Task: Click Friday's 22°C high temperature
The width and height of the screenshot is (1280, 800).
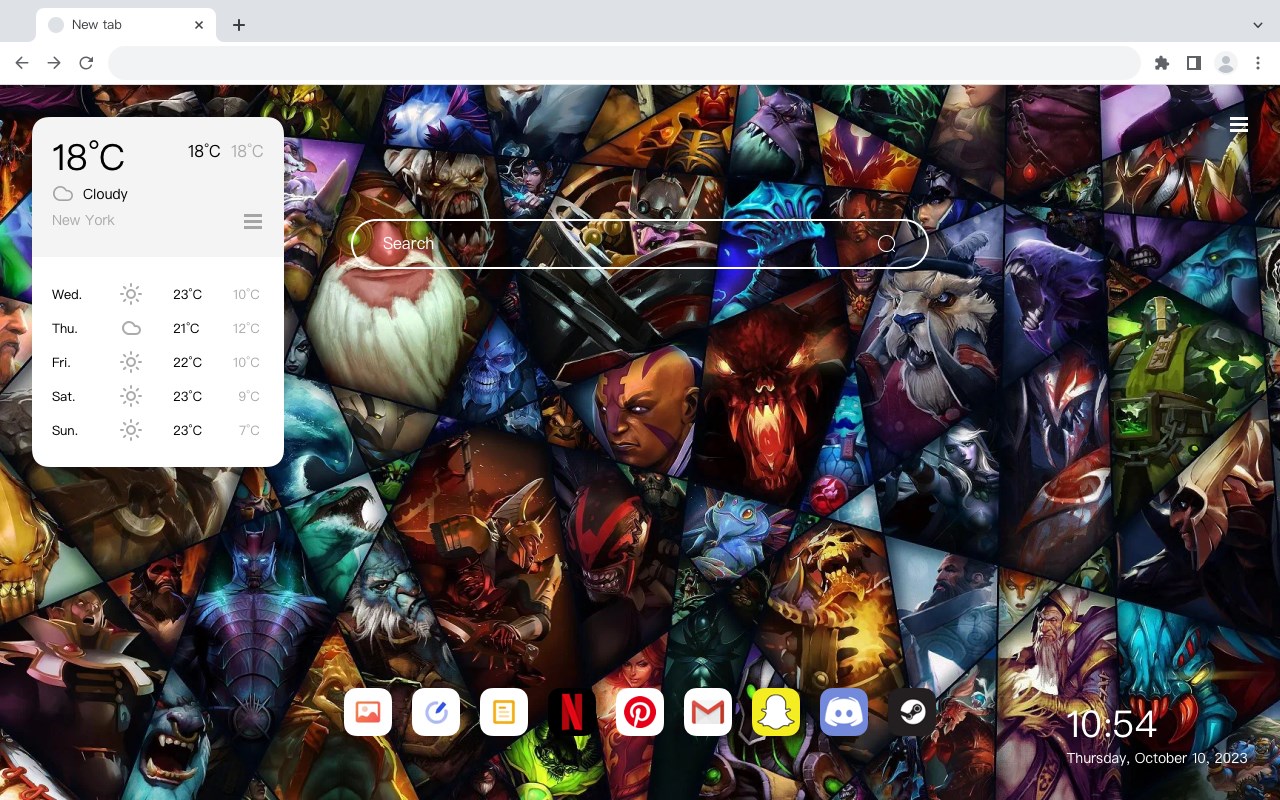Action: 187,362
